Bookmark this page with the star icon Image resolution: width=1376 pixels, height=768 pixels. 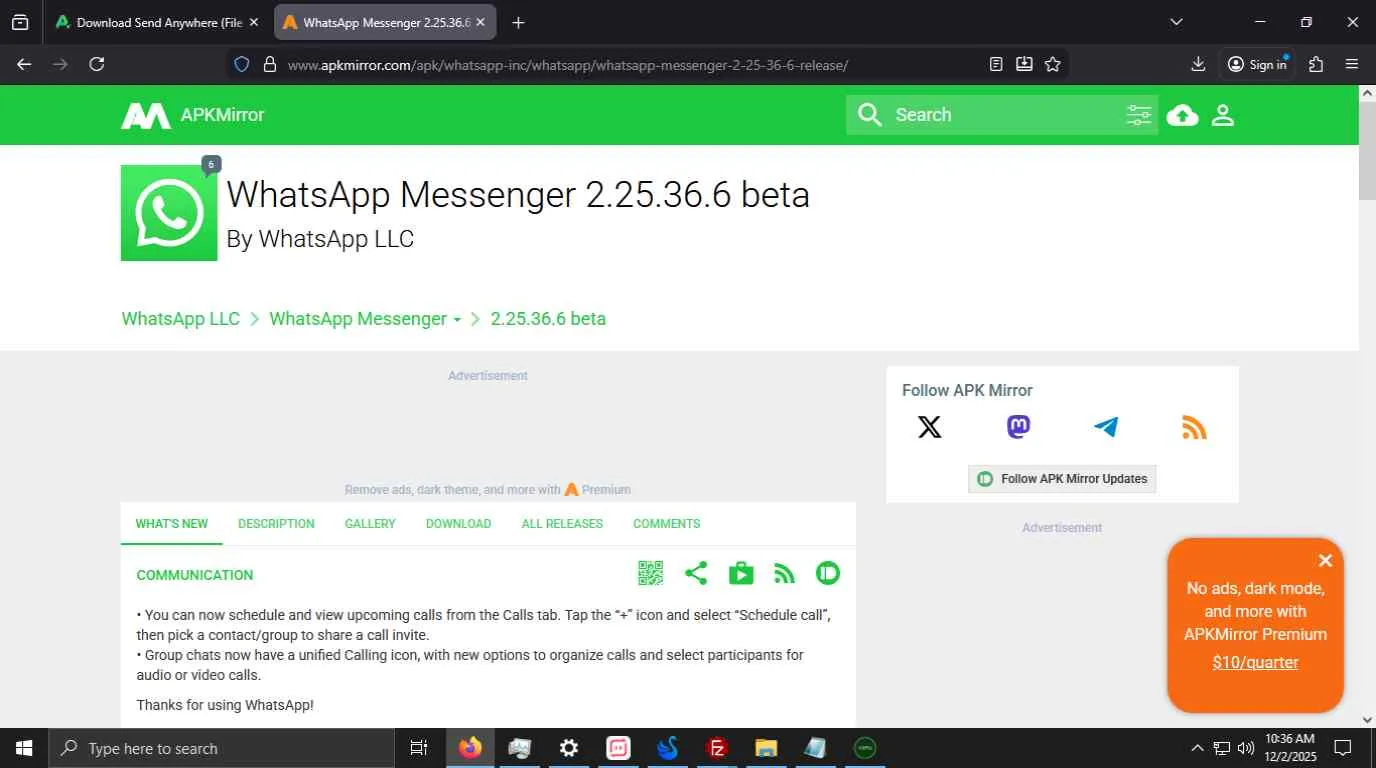(x=1053, y=64)
